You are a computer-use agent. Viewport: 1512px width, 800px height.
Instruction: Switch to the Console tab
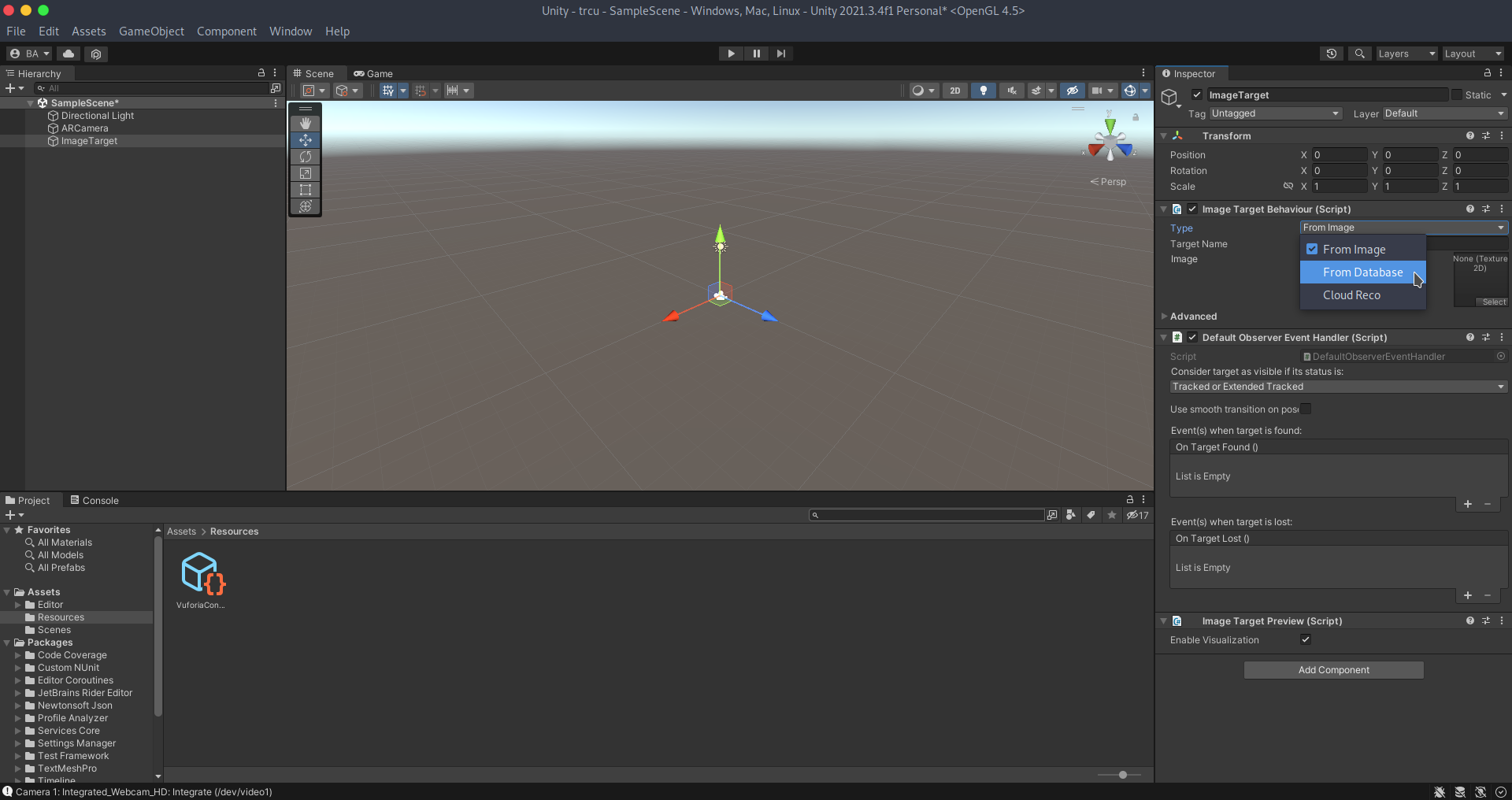tap(94, 500)
